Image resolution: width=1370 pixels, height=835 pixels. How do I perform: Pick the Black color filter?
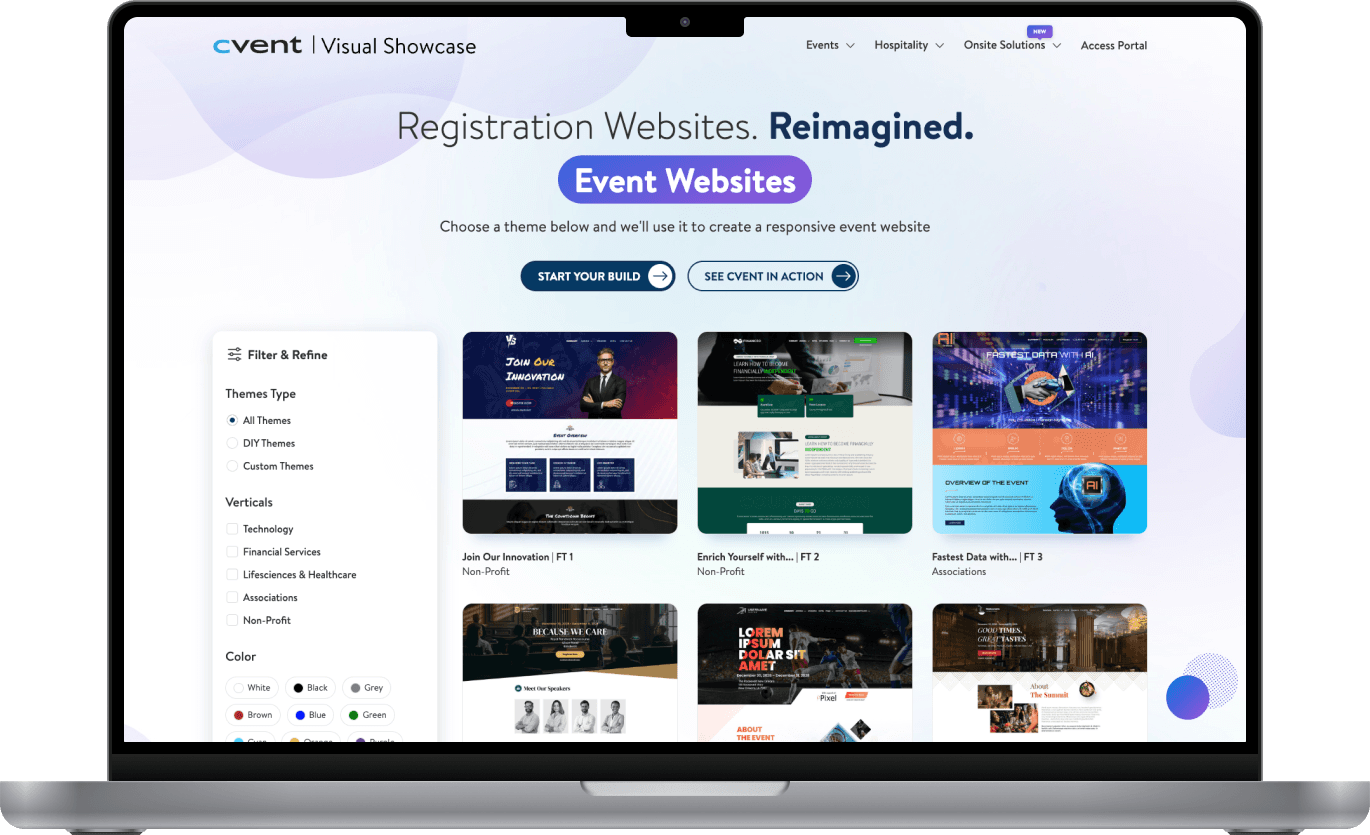click(x=311, y=688)
